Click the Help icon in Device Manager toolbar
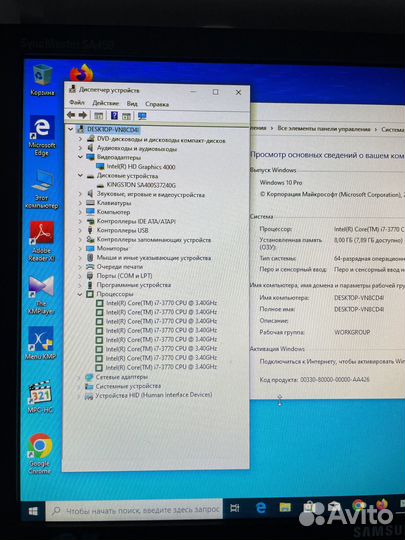The height and width of the screenshot is (540, 405). (114, 116)
